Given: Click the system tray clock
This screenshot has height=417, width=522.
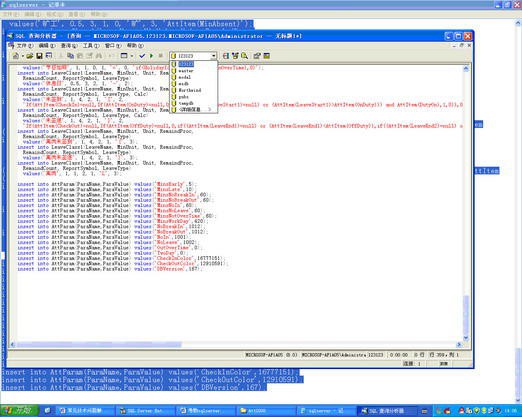Looking at the screenshot, I should (511, 411).
